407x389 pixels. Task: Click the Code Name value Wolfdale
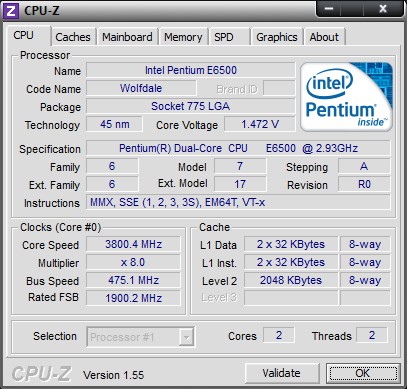tap(141, 88)
